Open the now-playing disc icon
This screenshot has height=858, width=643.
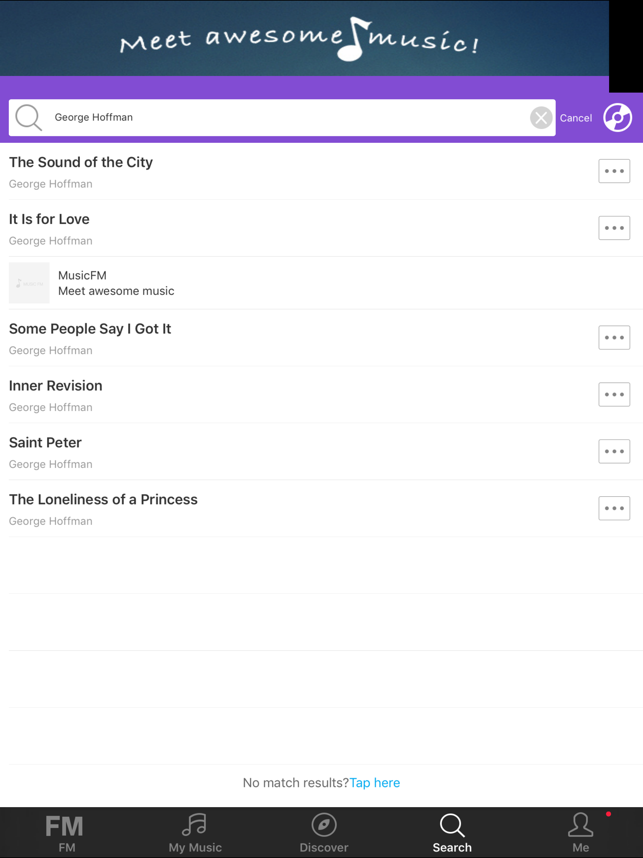[618, 118]
